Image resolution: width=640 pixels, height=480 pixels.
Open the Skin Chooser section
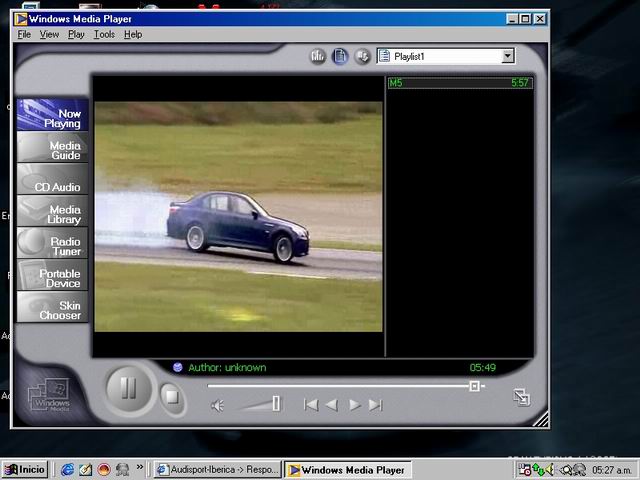[53, 307]
